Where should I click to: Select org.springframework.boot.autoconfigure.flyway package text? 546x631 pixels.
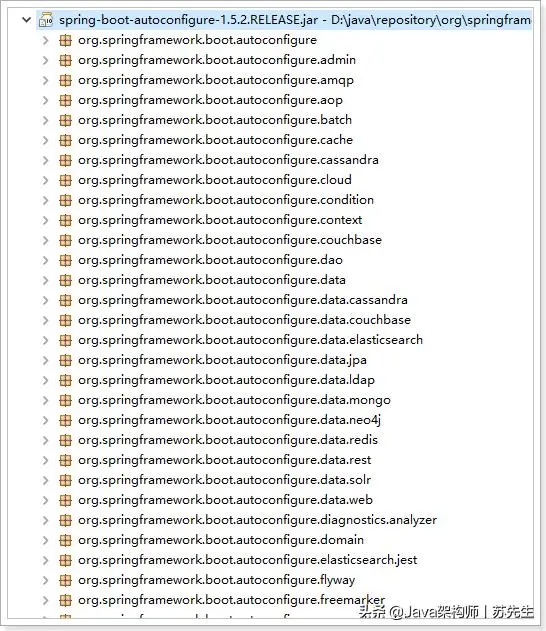(216, 580)
